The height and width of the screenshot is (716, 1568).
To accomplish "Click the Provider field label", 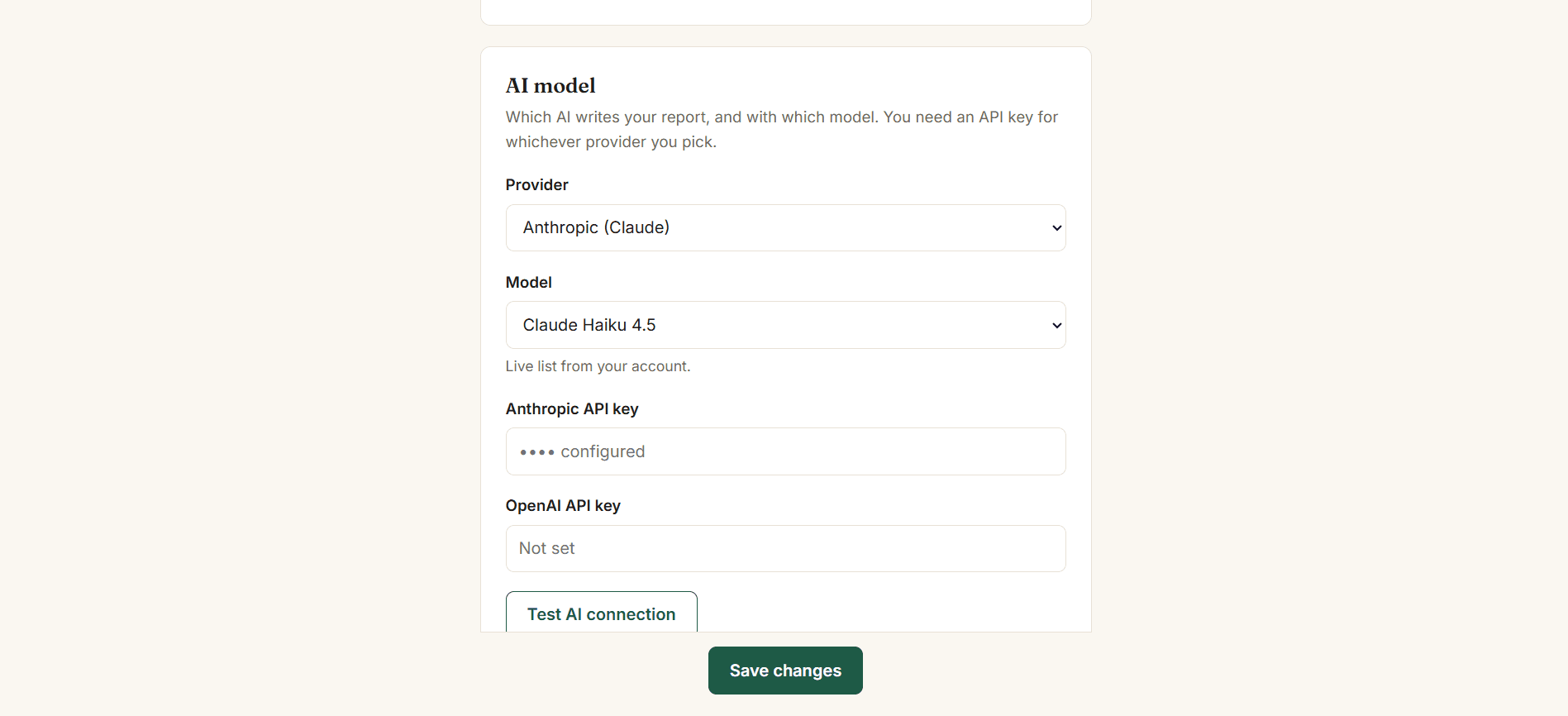I will tap(537, 185).
